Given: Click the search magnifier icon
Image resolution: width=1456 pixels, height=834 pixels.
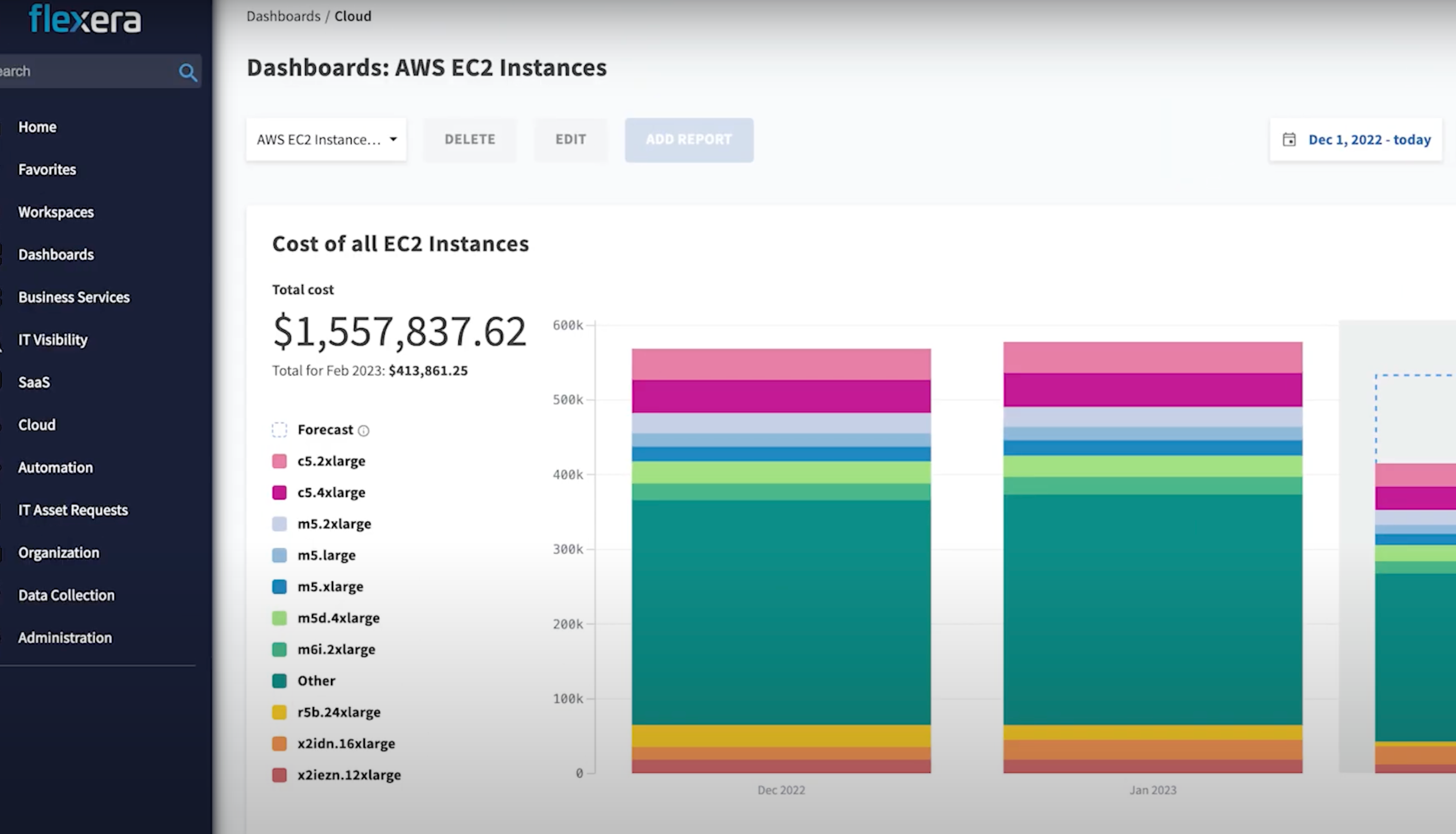Looking at the screenshot, I should (x=187, y=72).
